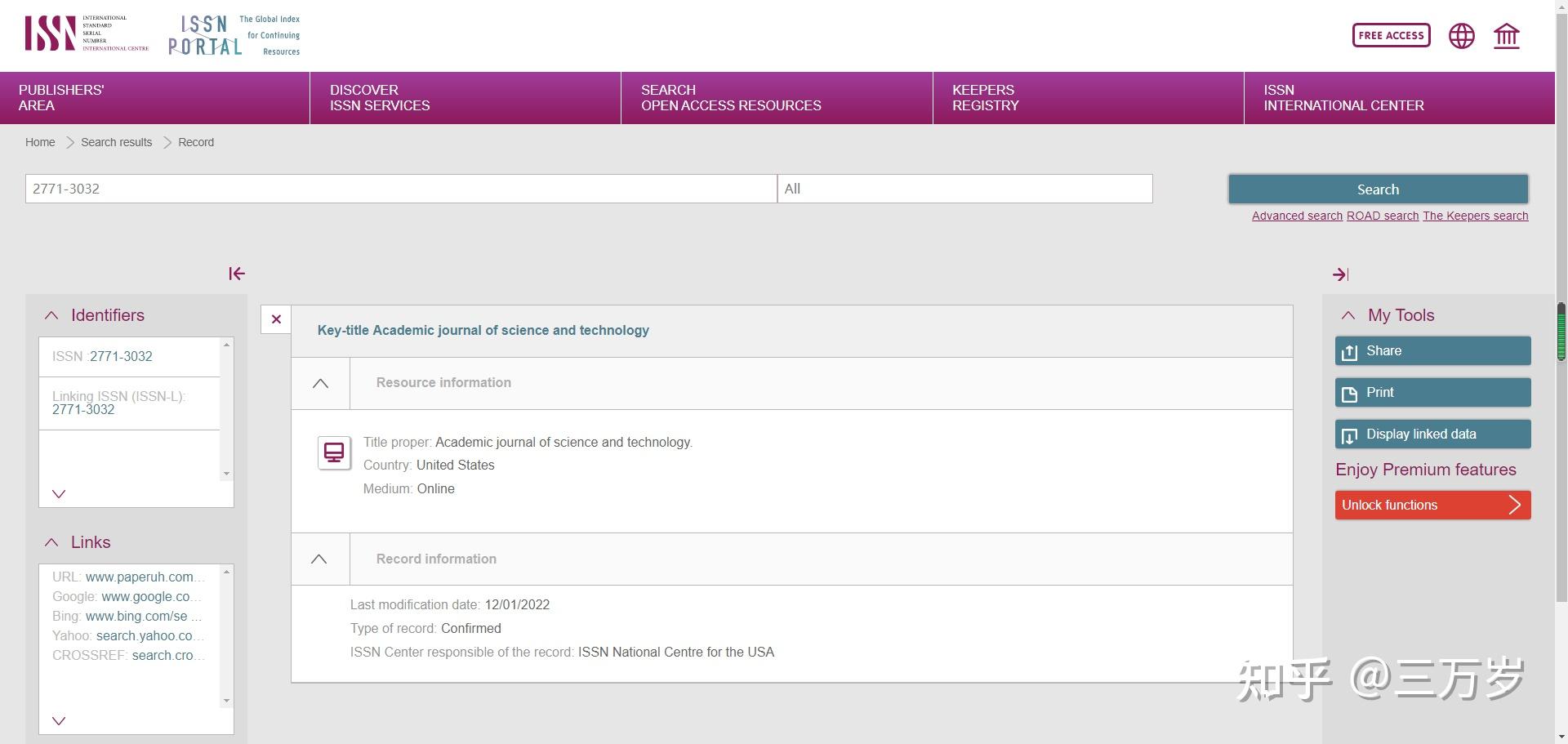Click the Print button
The width and height of the screenshot is (1568, 744).
1433,393
